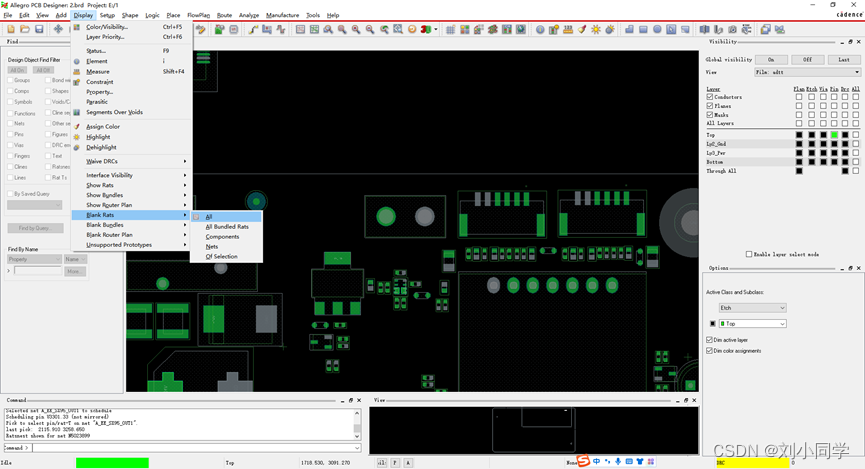Click the Open folder toolbar icon

(x=23, y=29)
